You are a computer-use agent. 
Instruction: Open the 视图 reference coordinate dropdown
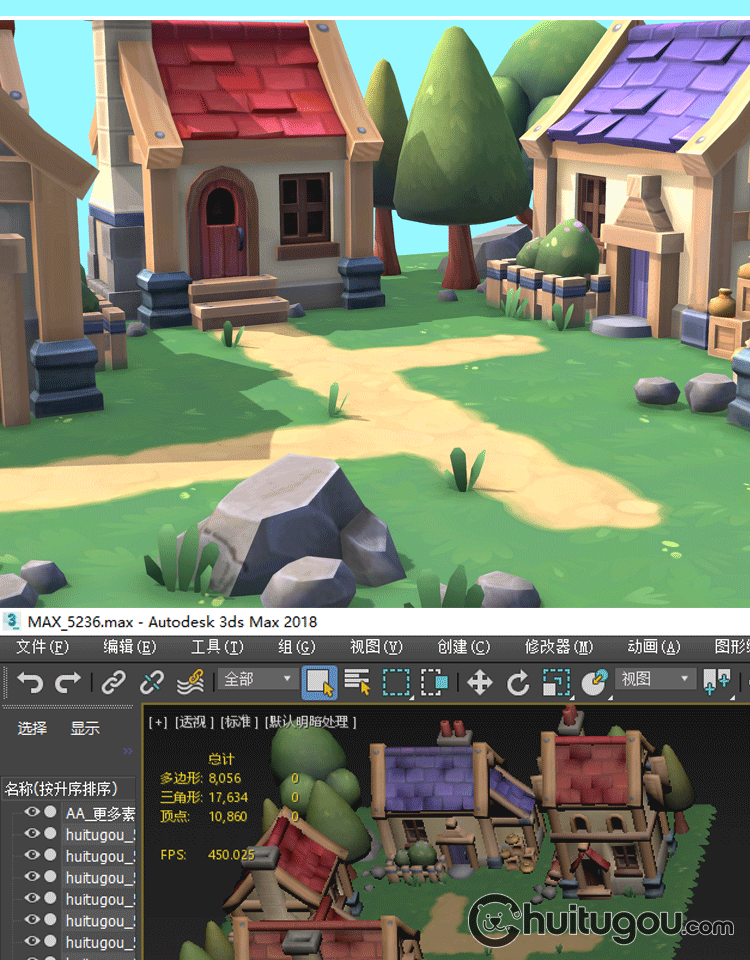click(x=656, y=680)
